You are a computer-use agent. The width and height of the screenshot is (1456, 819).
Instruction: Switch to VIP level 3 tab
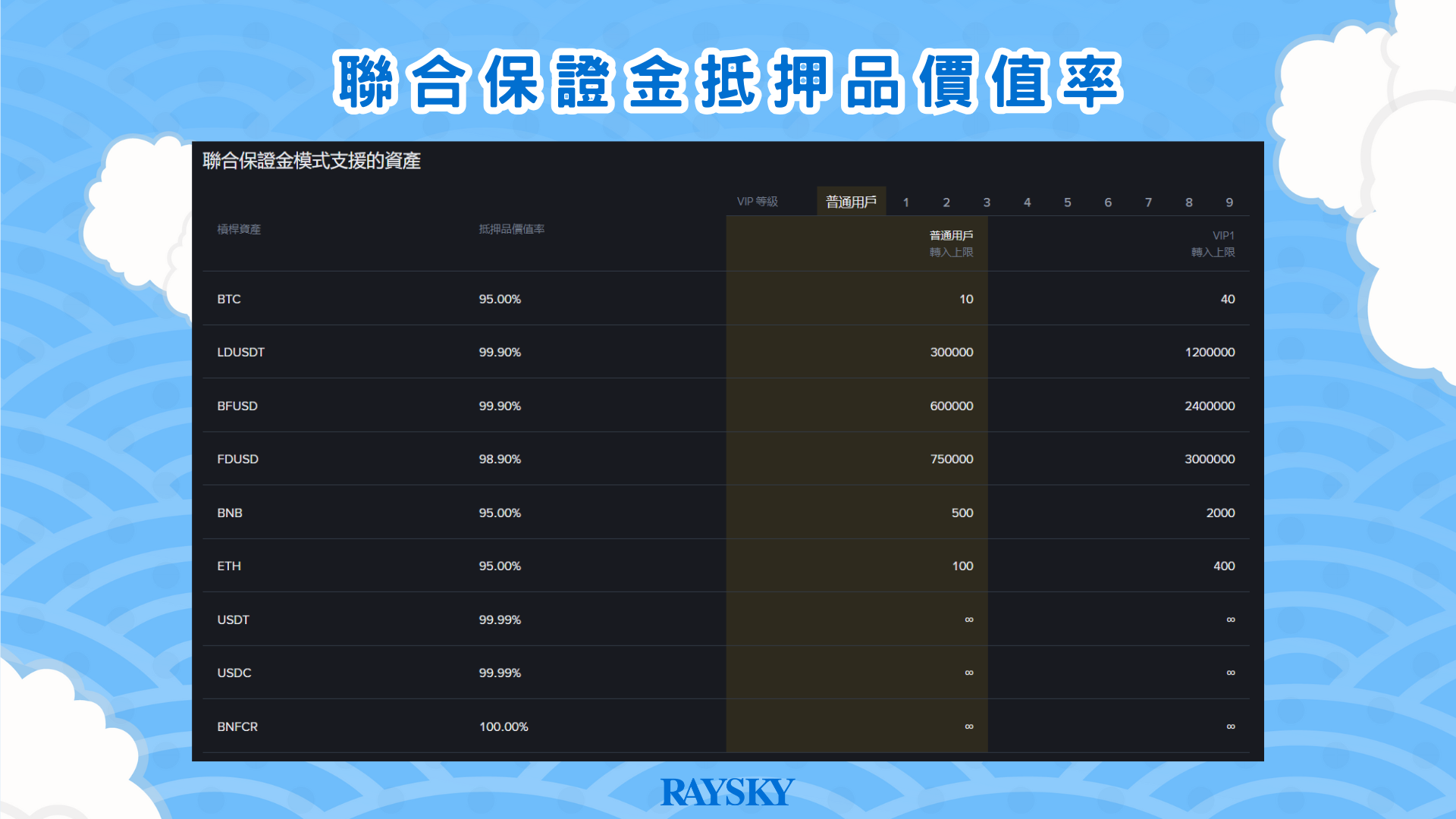point(987,202)
